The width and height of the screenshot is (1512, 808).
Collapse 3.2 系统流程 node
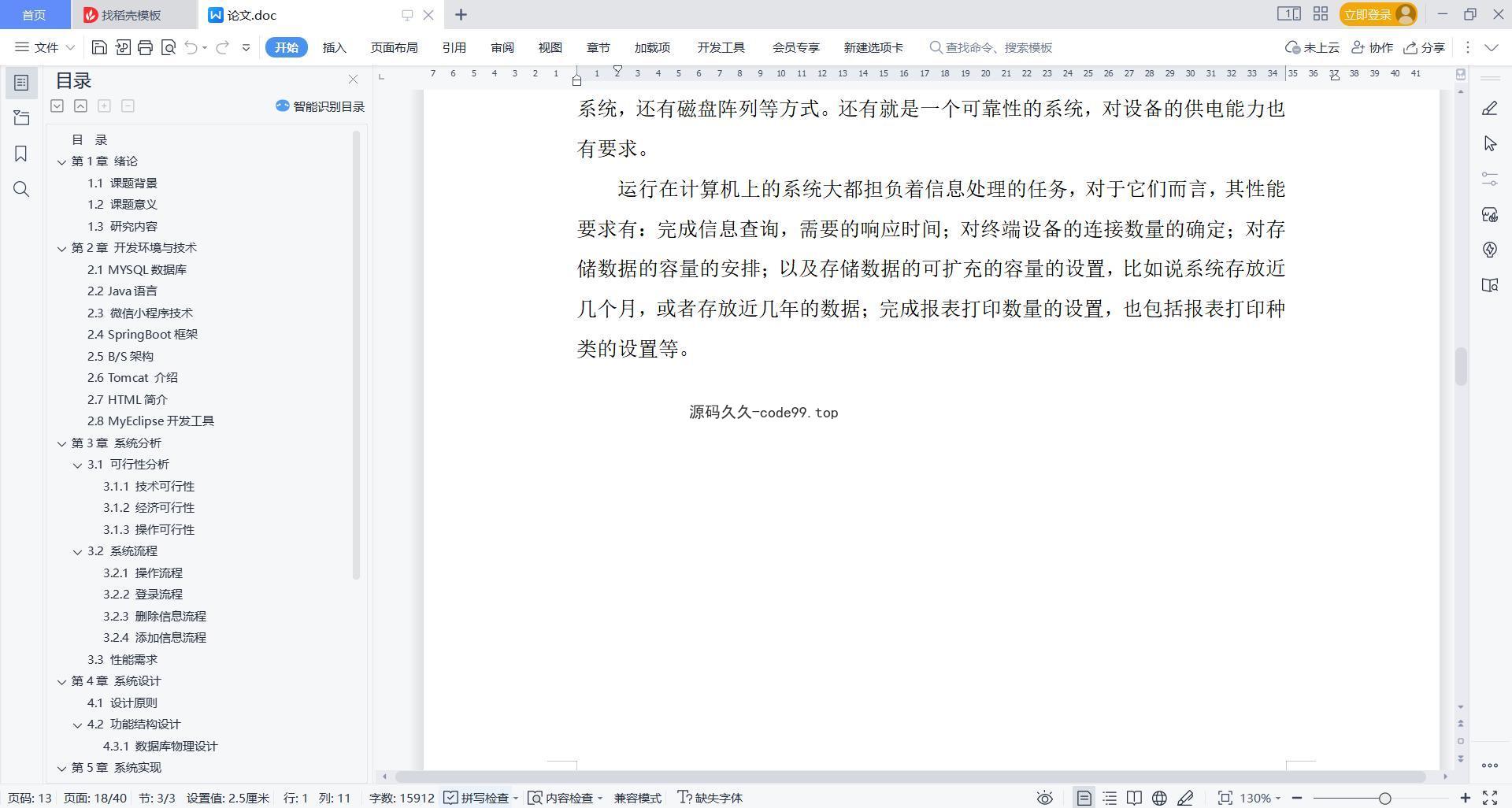(x=77, y=551)
